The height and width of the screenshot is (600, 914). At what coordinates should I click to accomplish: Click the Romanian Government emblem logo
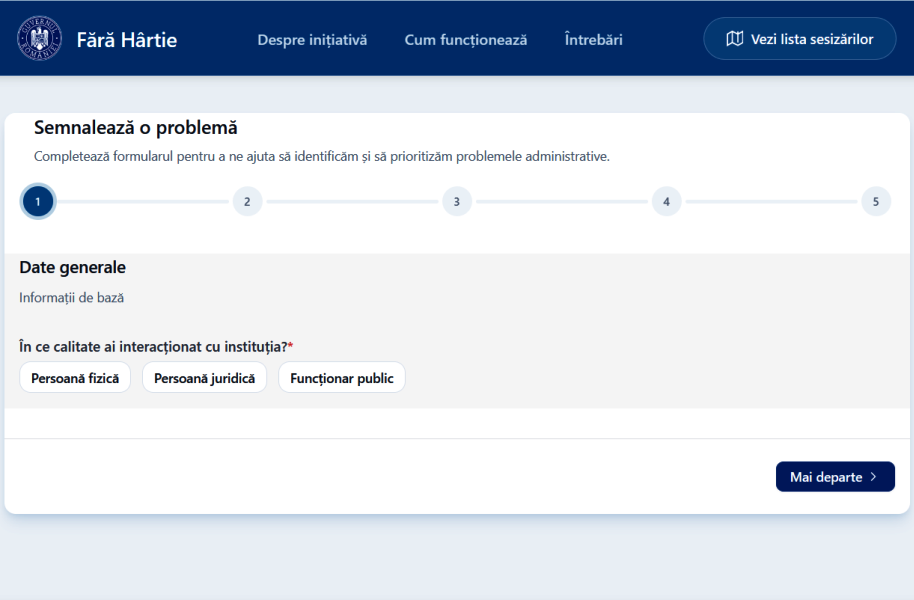pyautogui.click(x=39, y=39)
